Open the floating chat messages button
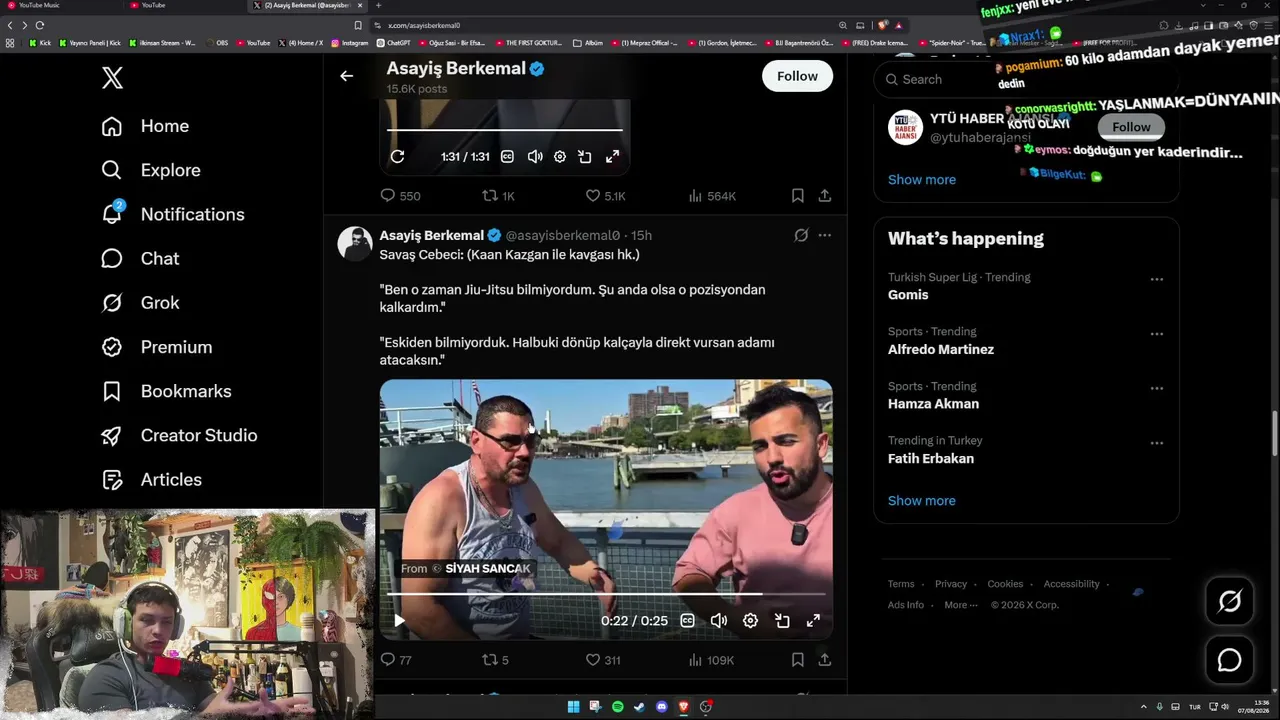Viewport: 1280px width, 720px height. tap(1229, 660)
